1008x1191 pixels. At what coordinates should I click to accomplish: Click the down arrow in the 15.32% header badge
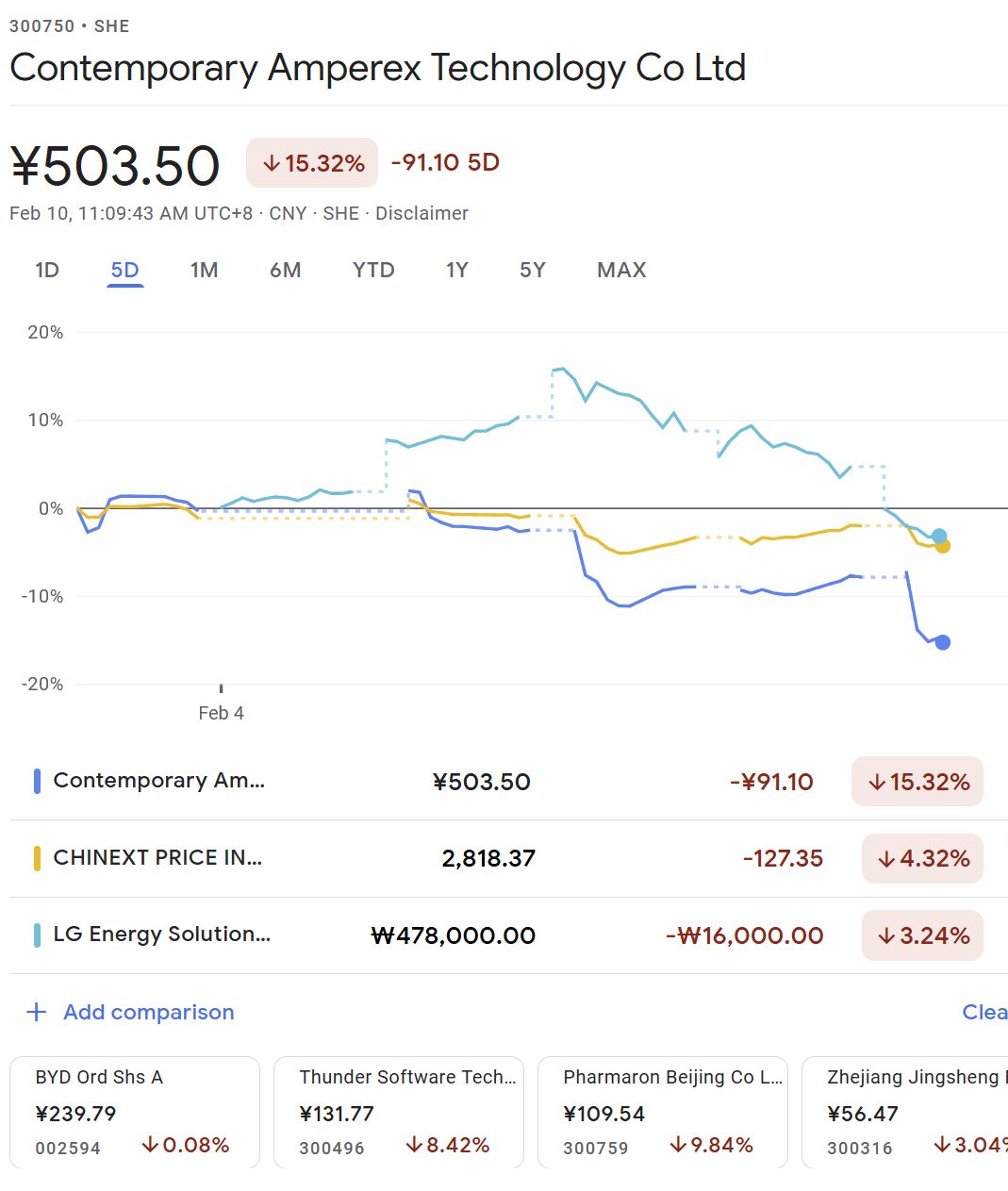tap(272, 163)
